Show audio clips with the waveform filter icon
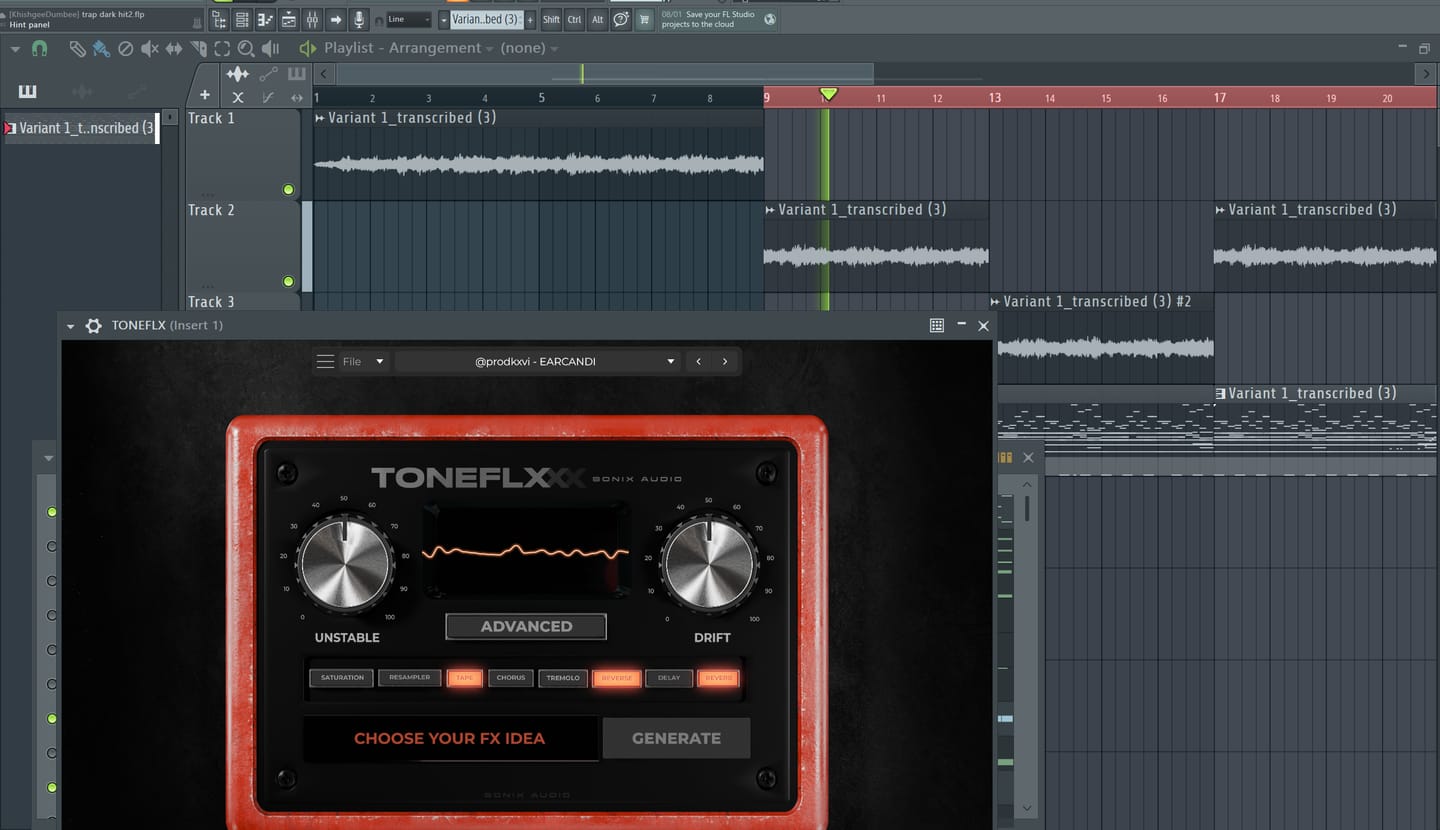1440x830 pixels. 237,74
